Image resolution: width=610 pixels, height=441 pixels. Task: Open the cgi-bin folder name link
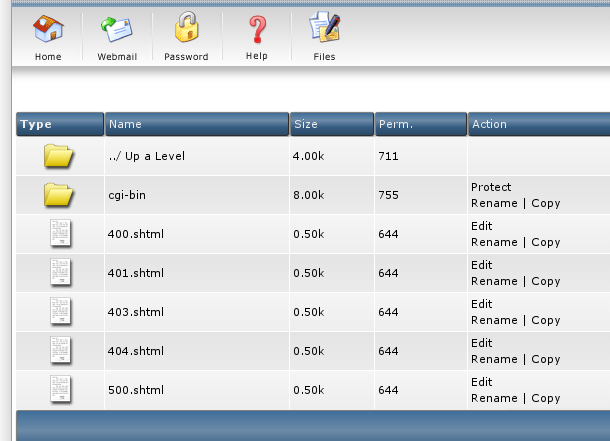pos(127,195)
